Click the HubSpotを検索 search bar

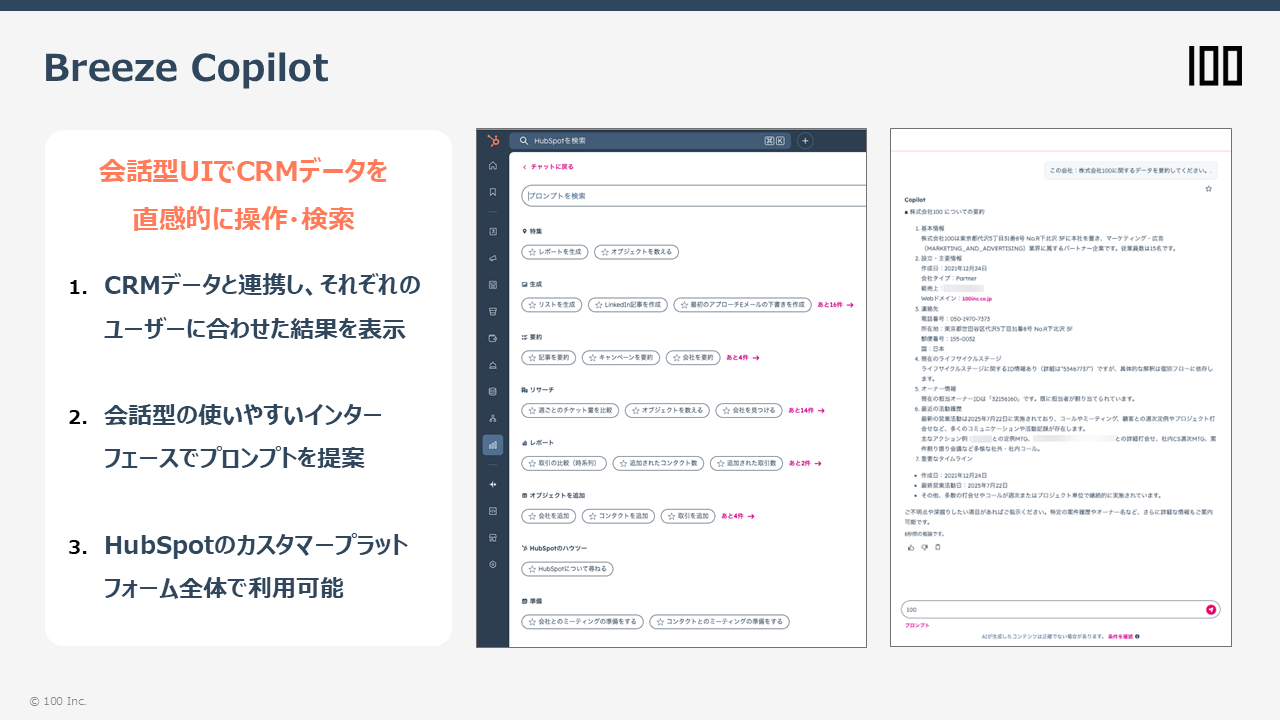click(649, 141)
